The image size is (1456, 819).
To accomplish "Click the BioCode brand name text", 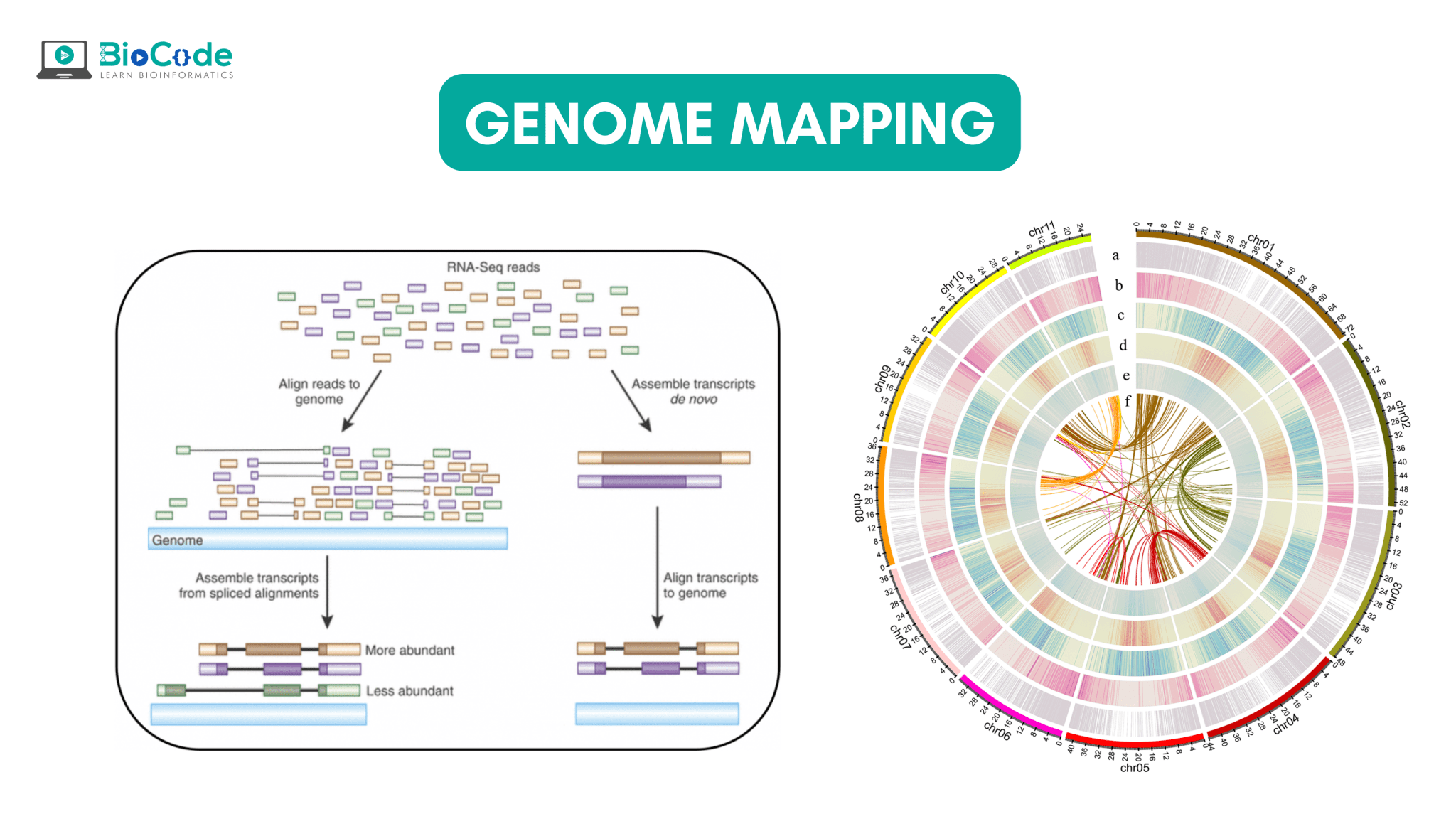I will coord(166,55).
